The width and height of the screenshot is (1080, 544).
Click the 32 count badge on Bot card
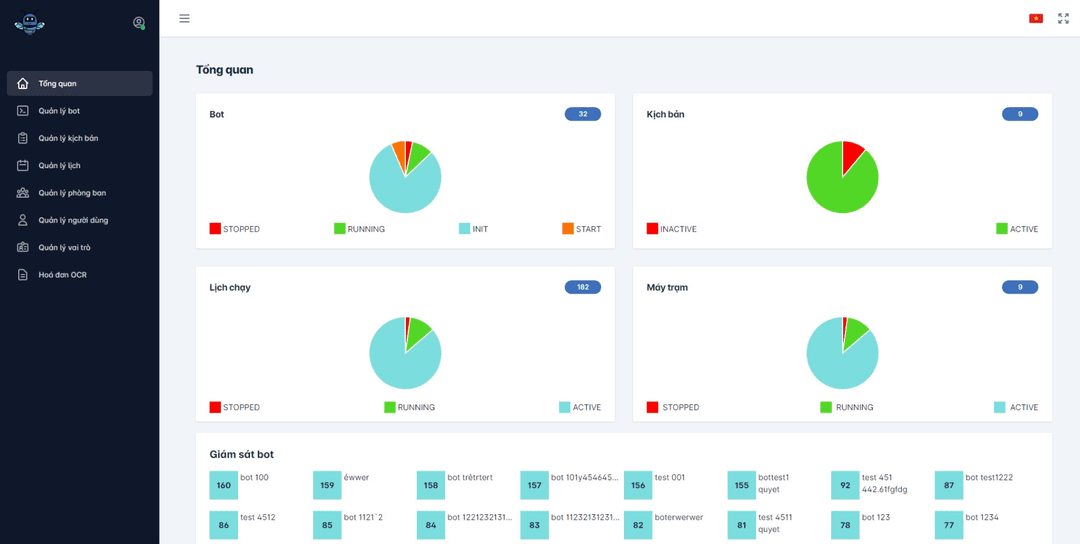coord(582,114)
